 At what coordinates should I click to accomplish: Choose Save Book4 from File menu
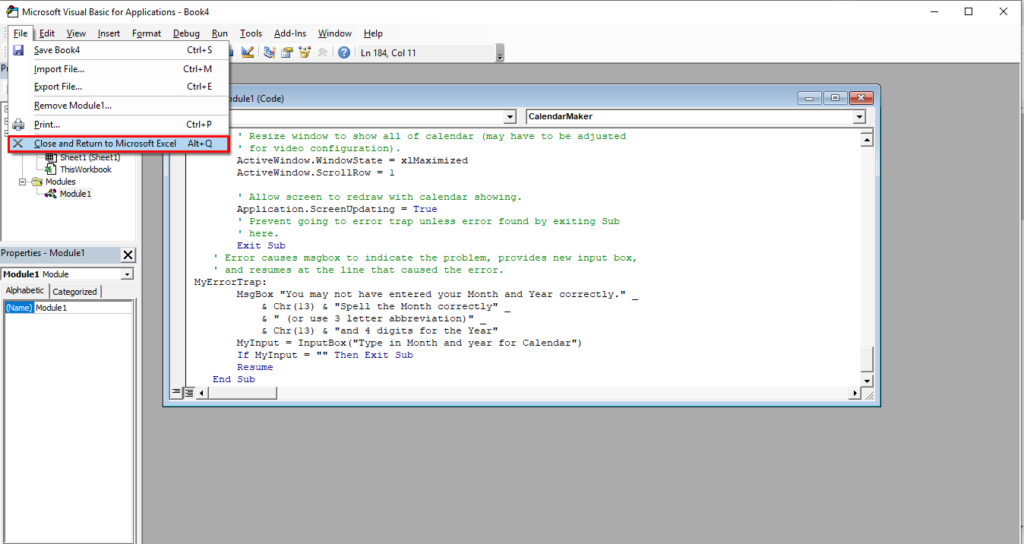[x=56, y=50]
